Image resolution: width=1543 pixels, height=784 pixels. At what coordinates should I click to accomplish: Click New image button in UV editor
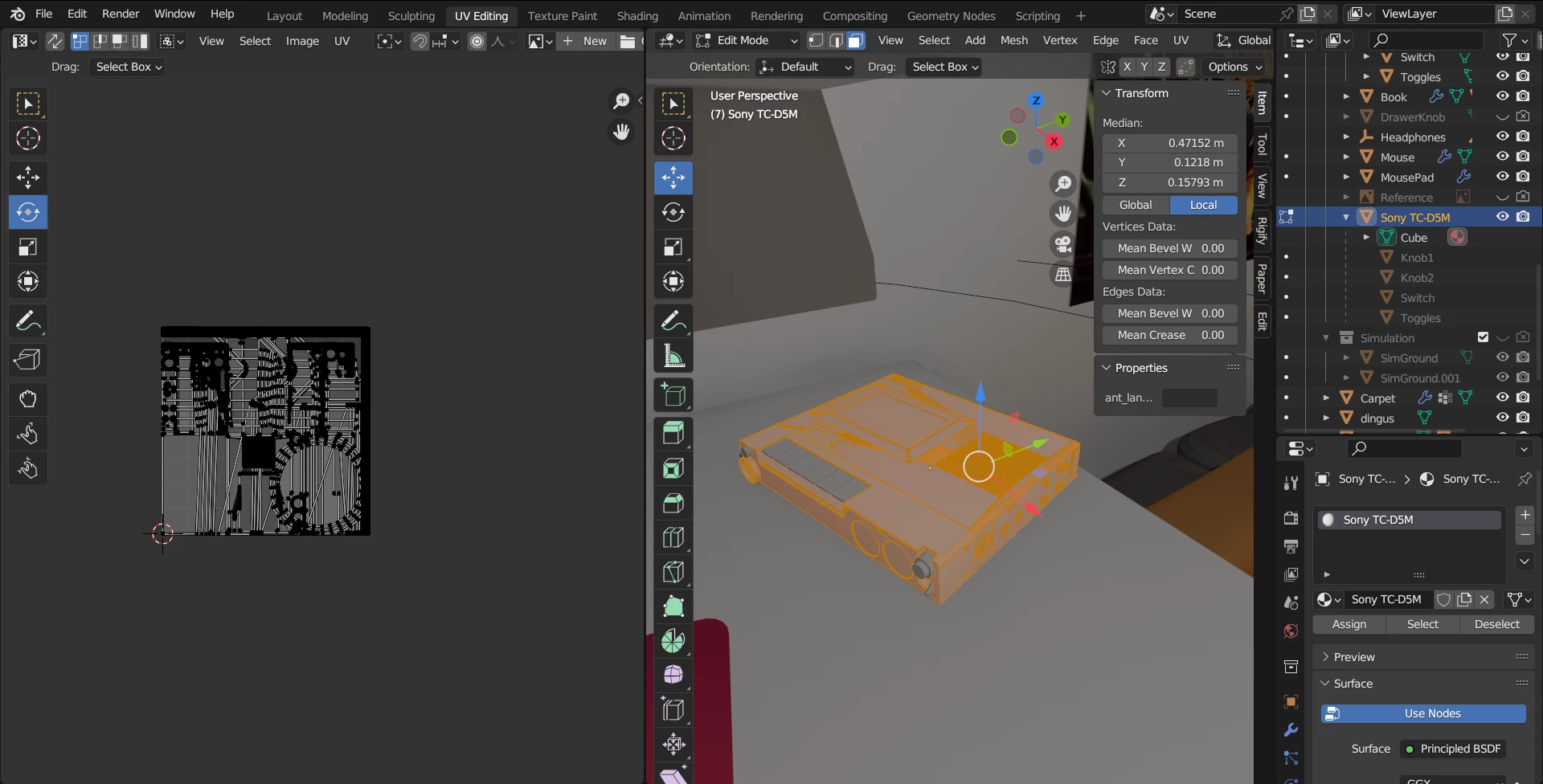[x=585, y=41]
